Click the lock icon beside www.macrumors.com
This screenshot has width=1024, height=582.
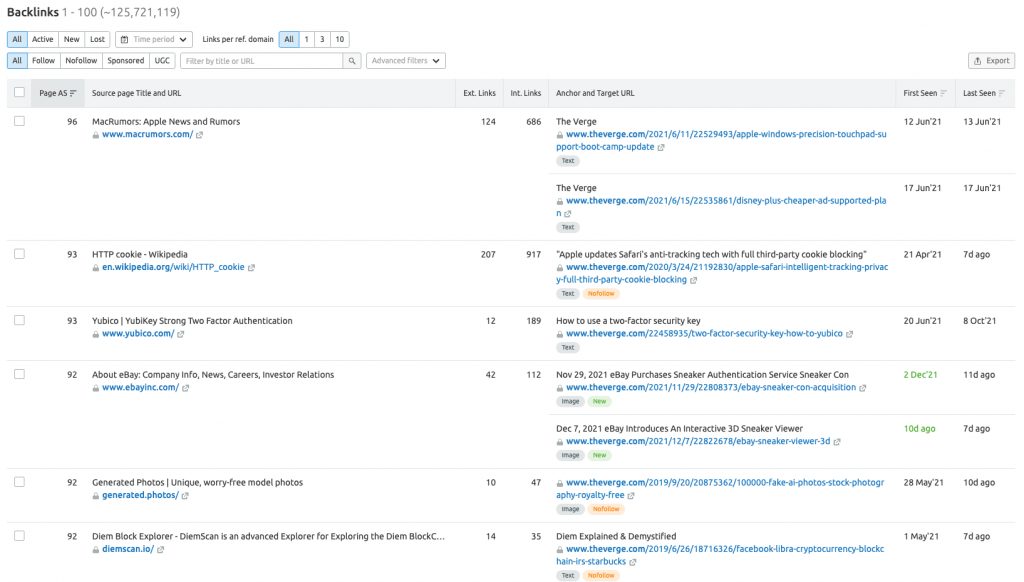(x=96, y=135)
